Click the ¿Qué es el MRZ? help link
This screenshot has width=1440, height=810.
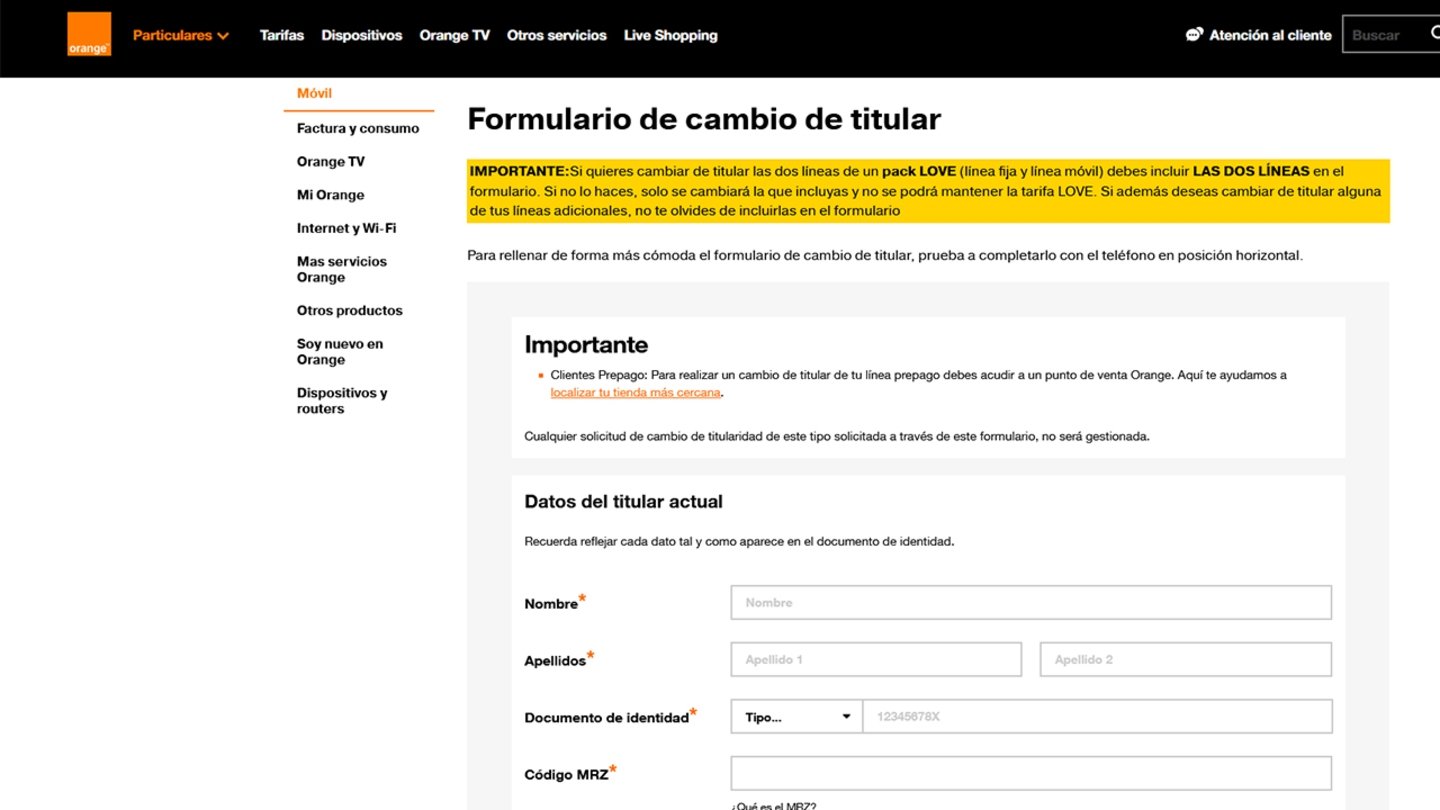773,805
